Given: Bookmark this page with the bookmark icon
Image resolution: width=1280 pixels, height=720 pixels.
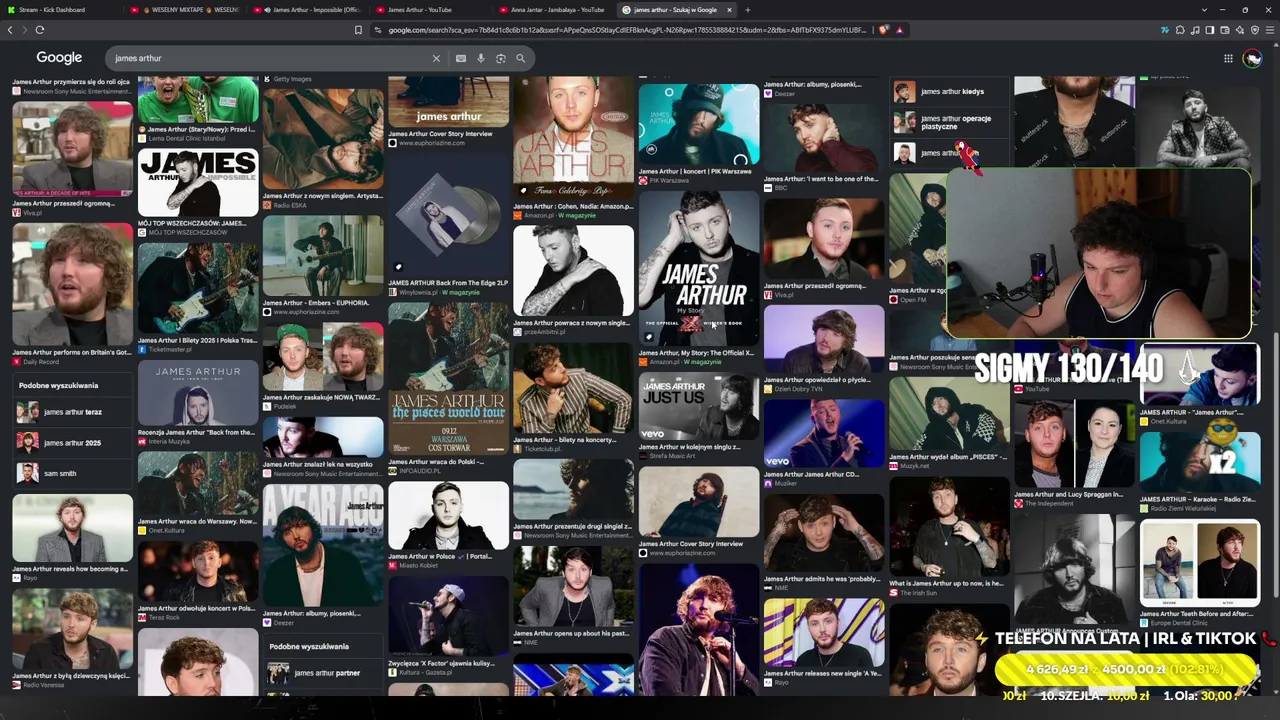Looking at the screenshot, I should pos(358,30).
